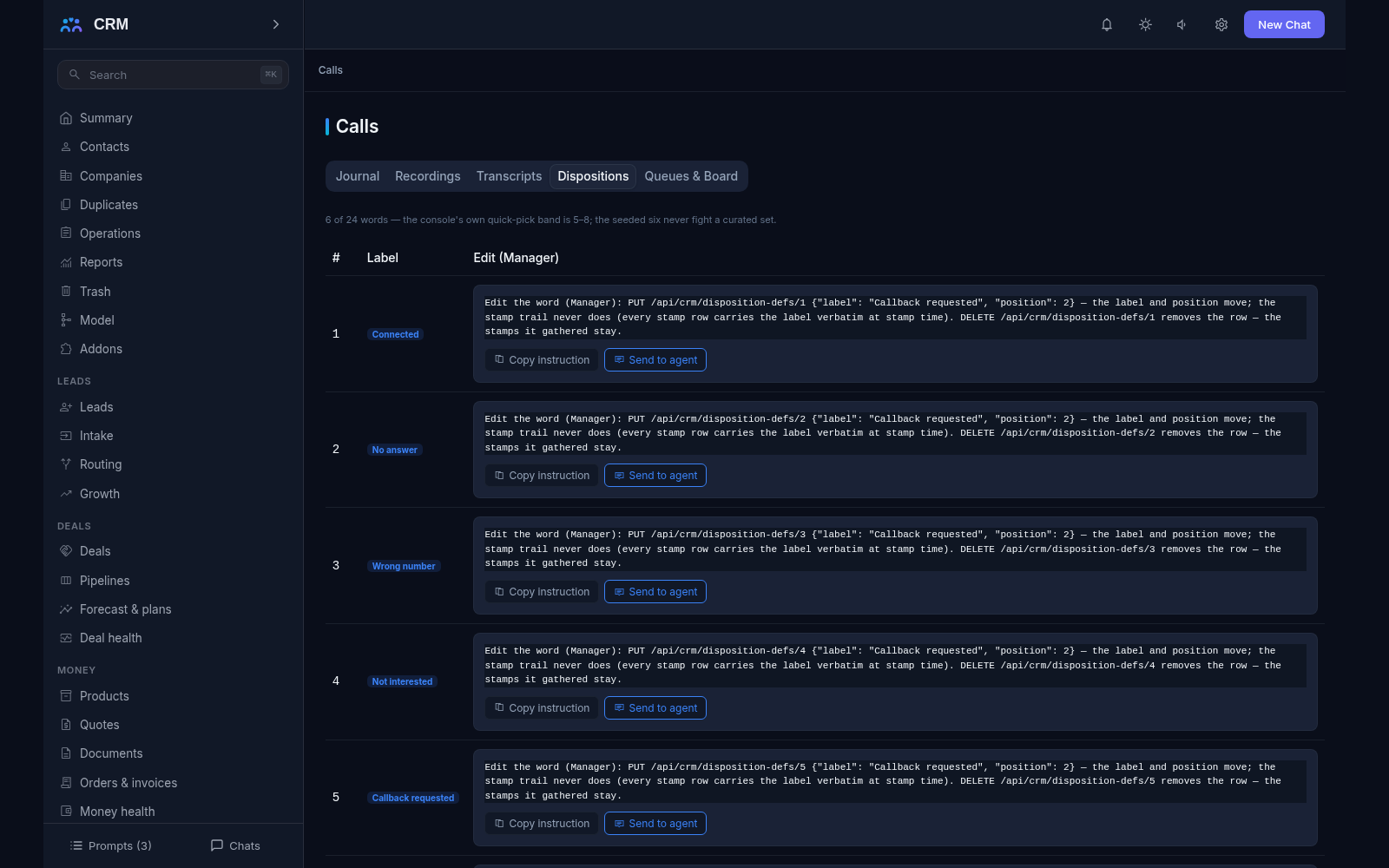The height and width of the screenshot is (868, 1389).
Task: Switch to the Journal tab
Action: pyautogui.click(x=358, y=176)
